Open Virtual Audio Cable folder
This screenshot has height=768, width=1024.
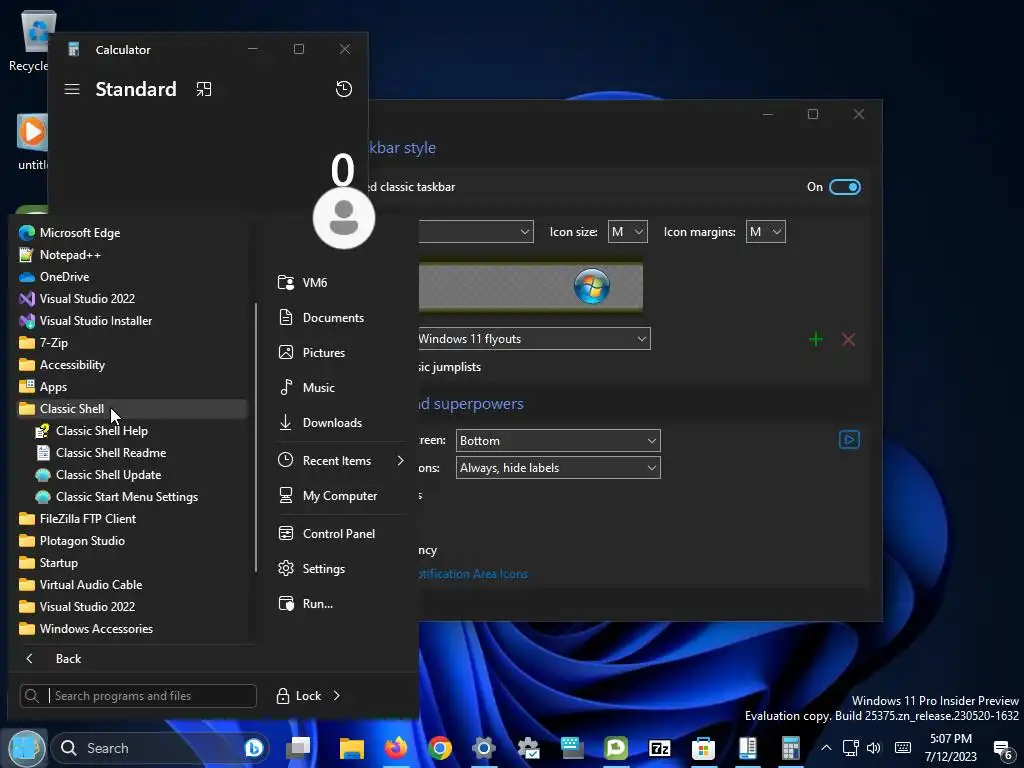click(81, 585)
